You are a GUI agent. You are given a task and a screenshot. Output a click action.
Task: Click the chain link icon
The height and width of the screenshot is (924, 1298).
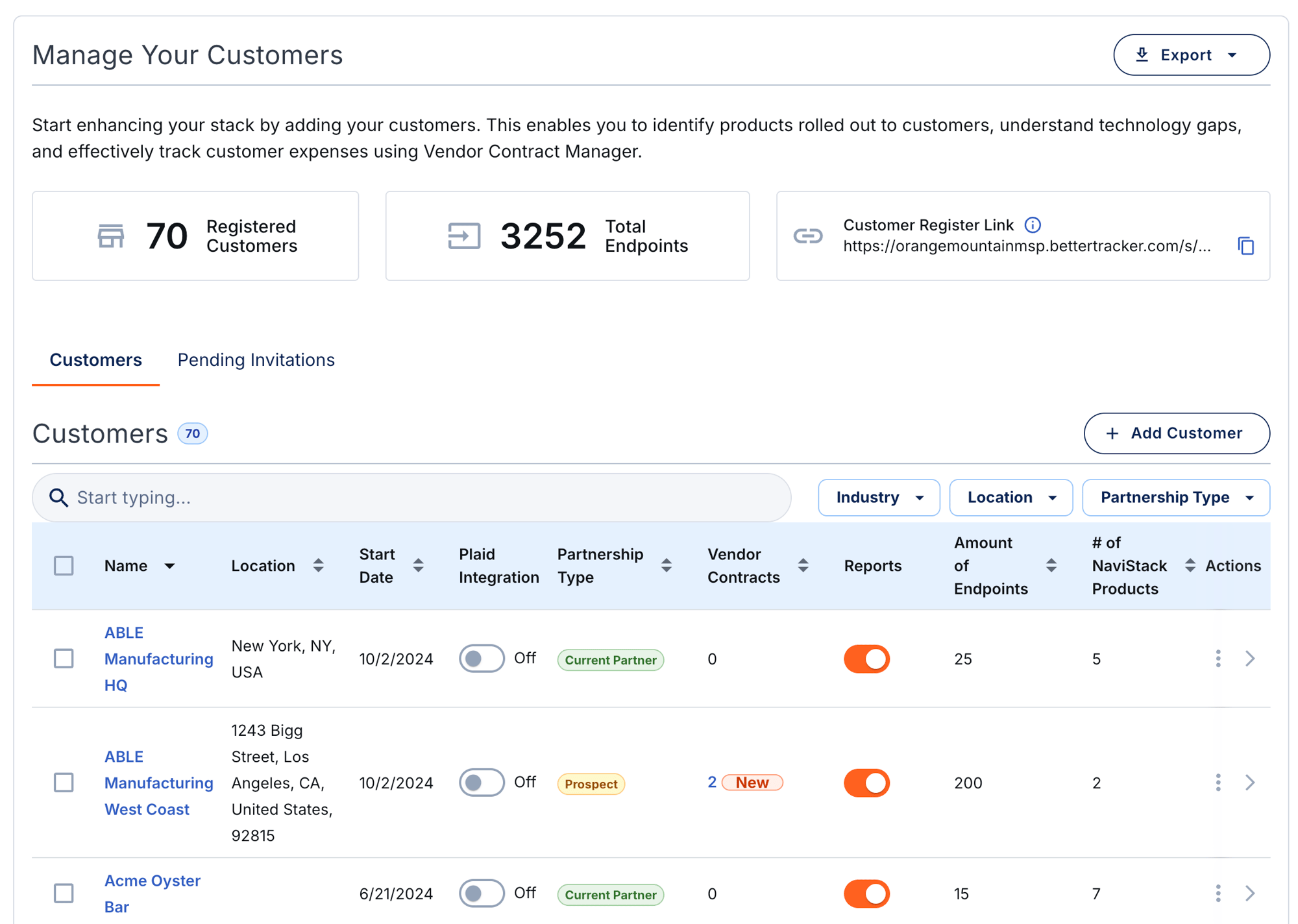(x=808, y=236)
